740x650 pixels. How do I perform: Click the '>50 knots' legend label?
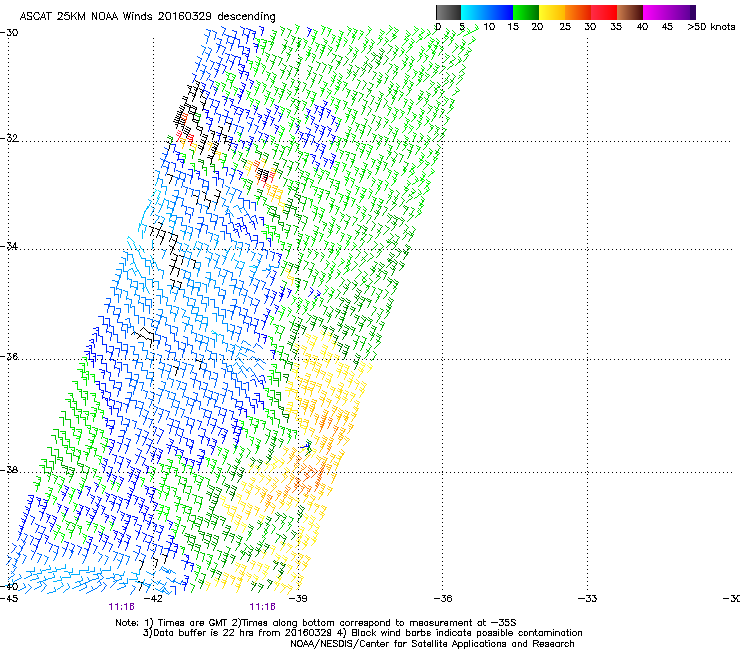pyautogui.click(x=711, y=27)
